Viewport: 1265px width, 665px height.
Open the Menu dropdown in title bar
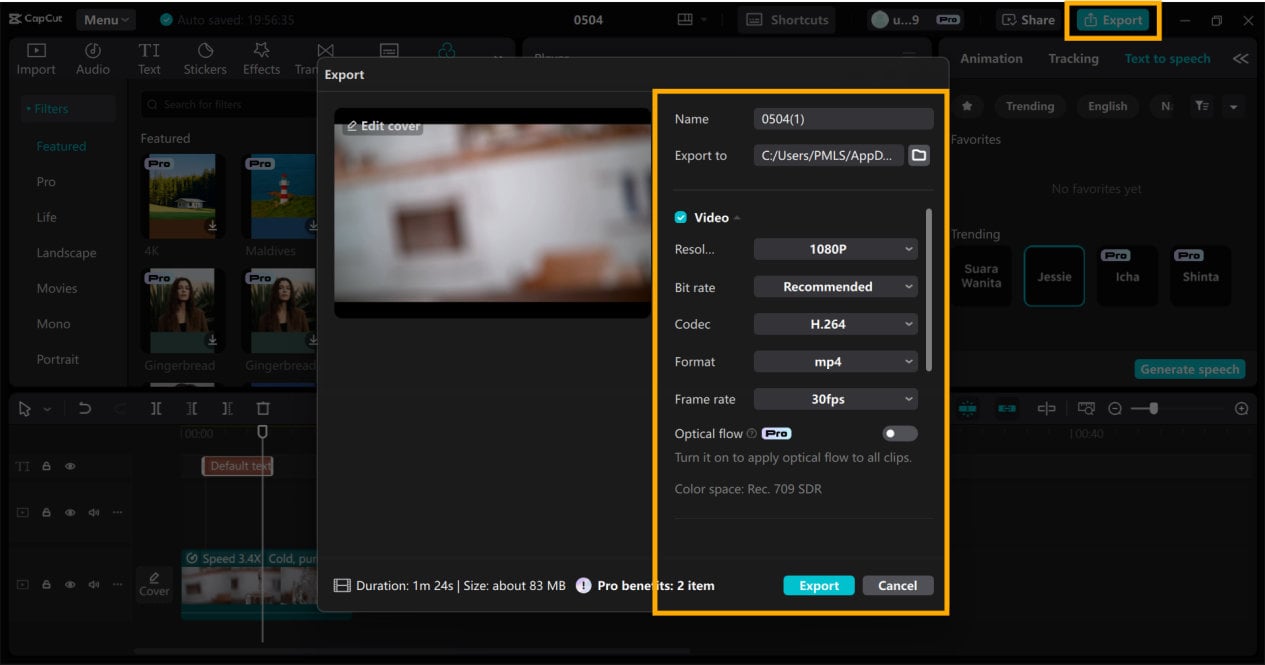point(107,20)
